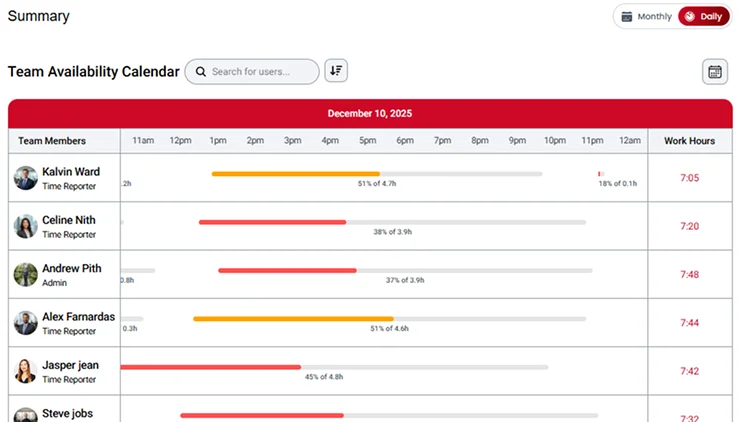Open Steve jobs member name

(x=70, y=413)
